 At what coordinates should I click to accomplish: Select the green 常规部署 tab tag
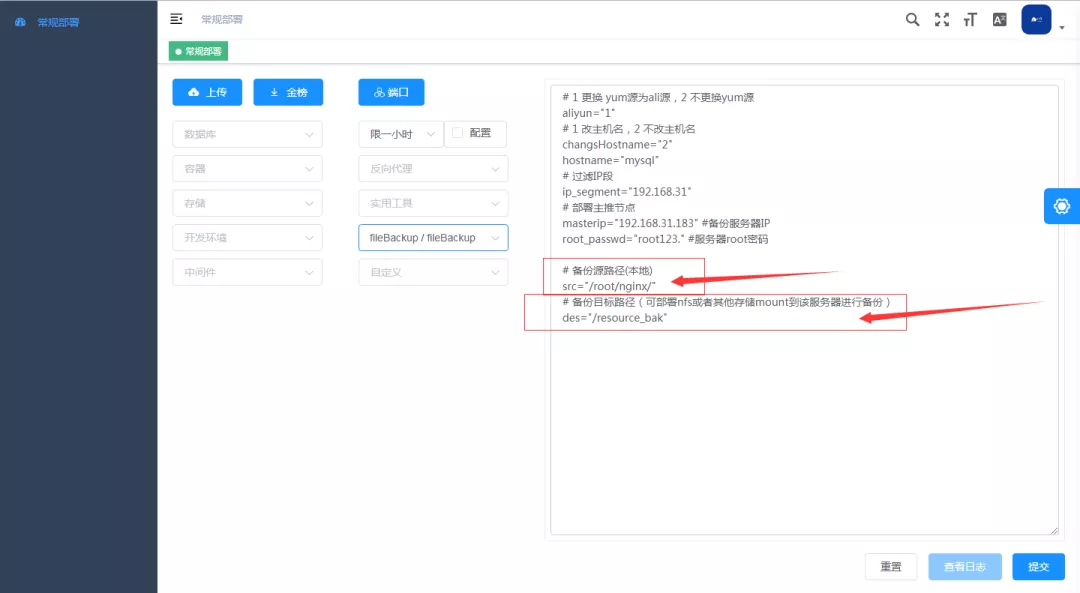click(198, 51)
